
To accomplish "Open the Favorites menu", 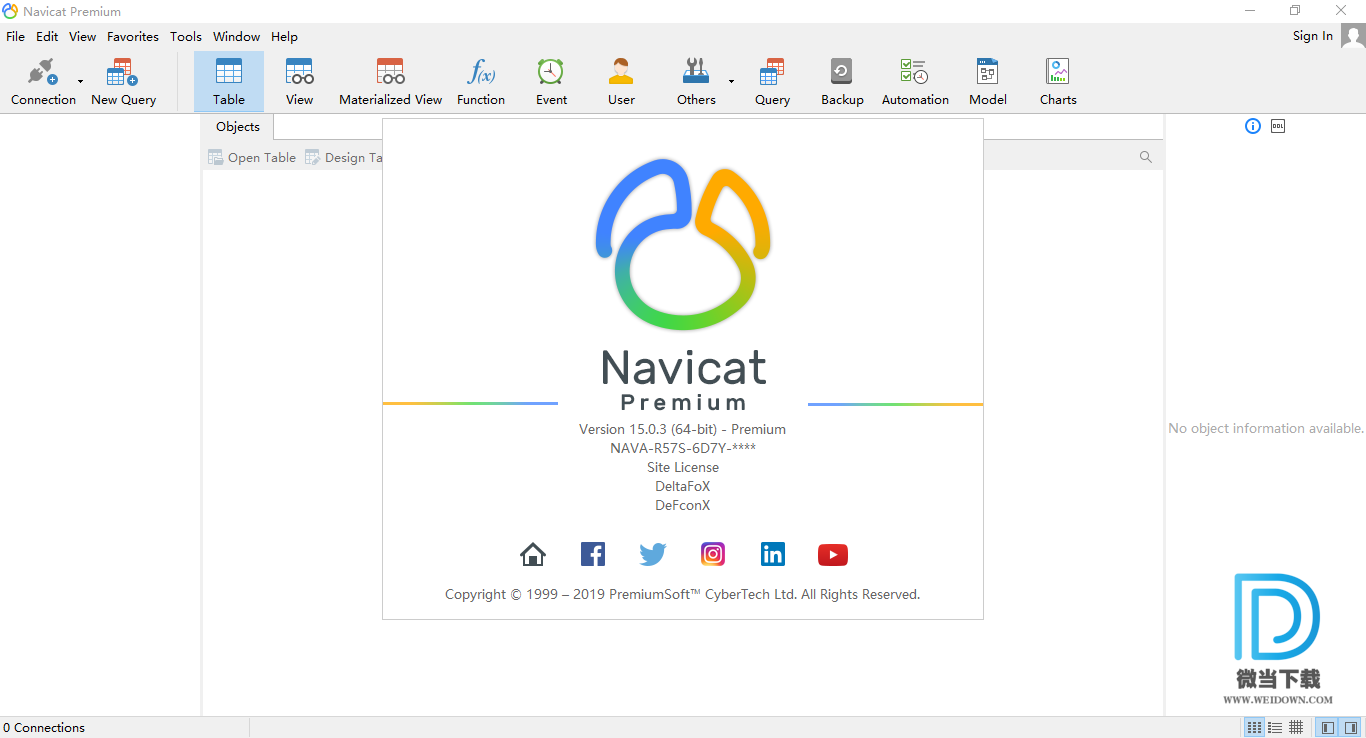I will pos(133,36).
